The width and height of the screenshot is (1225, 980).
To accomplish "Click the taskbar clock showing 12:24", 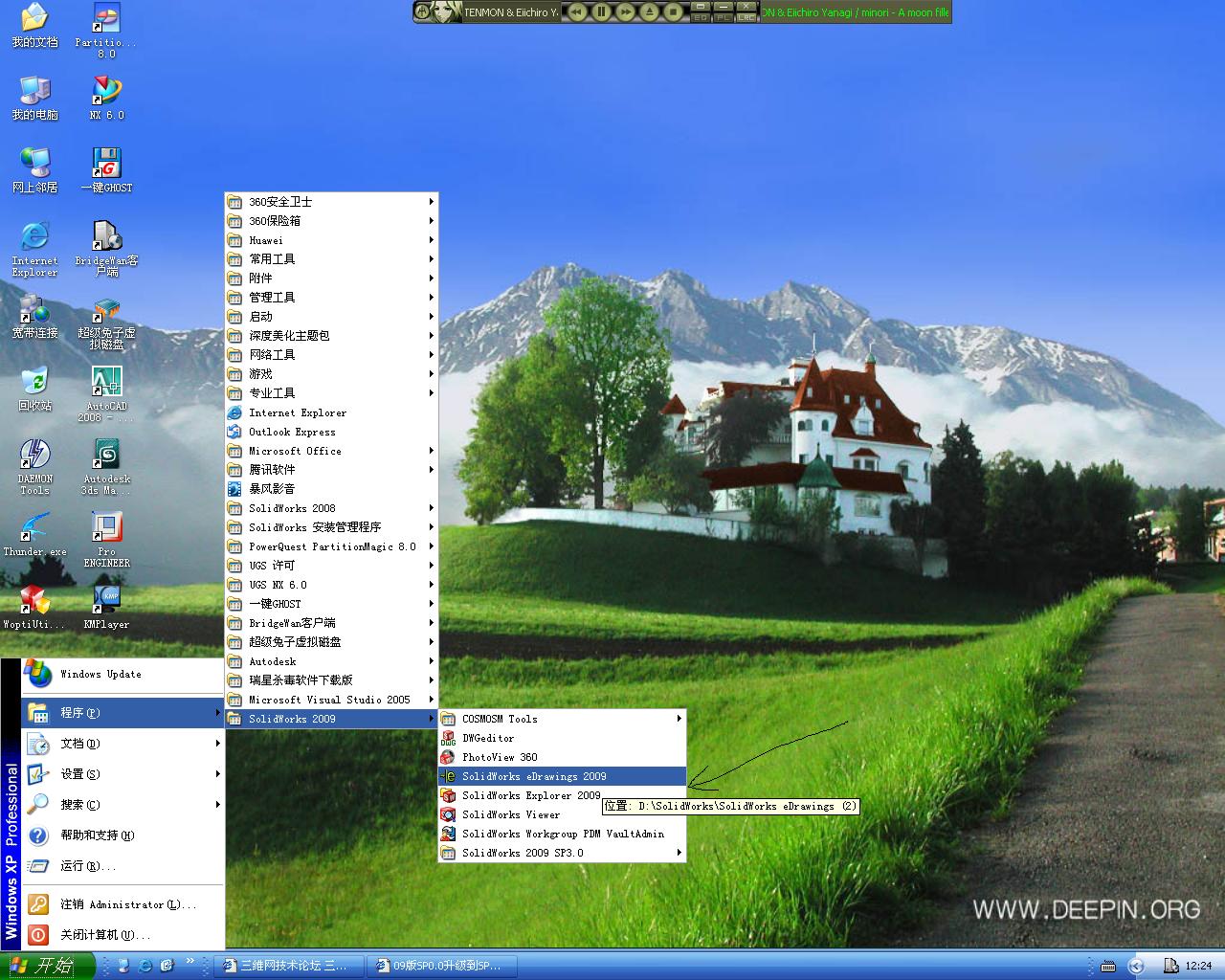I will pos(1198,966).
